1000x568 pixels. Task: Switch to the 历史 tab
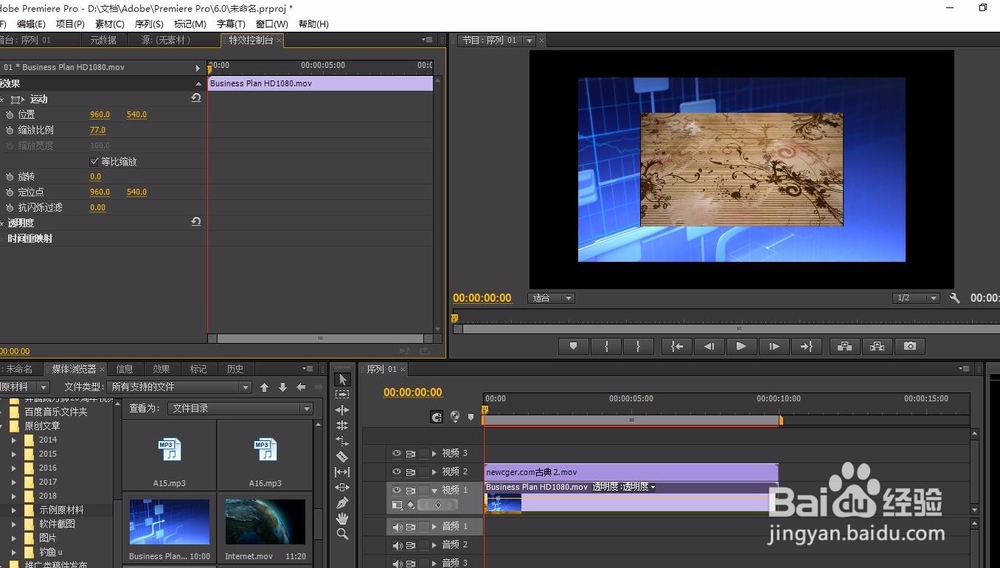[x=235, y=368]
